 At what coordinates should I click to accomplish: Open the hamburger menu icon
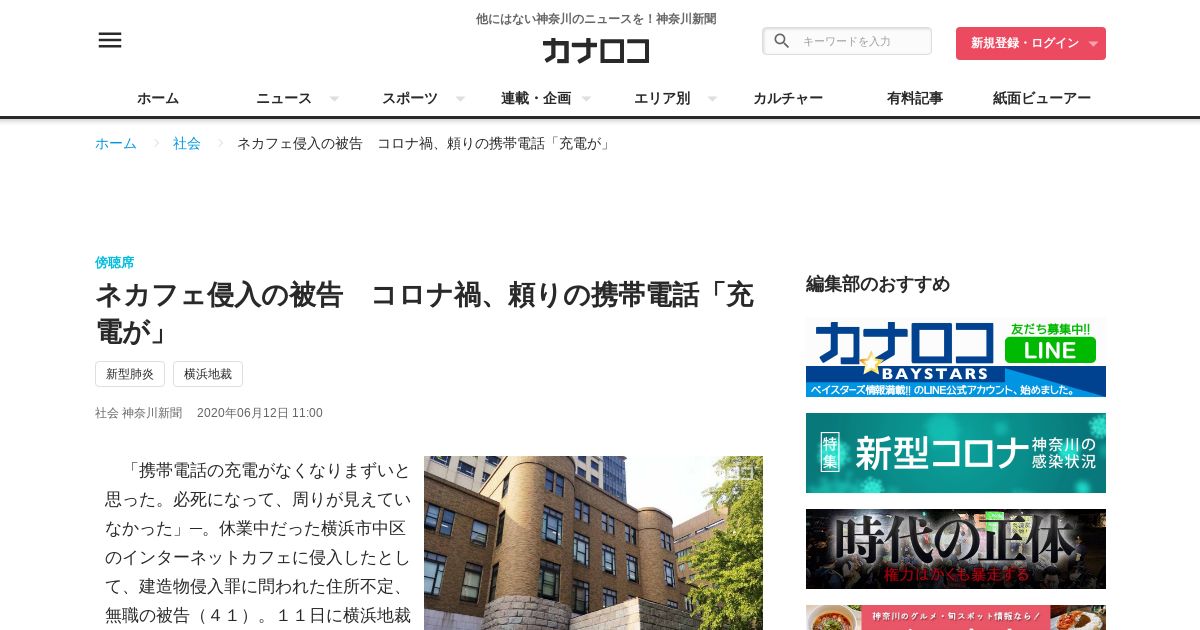click(x=110, y=40)
